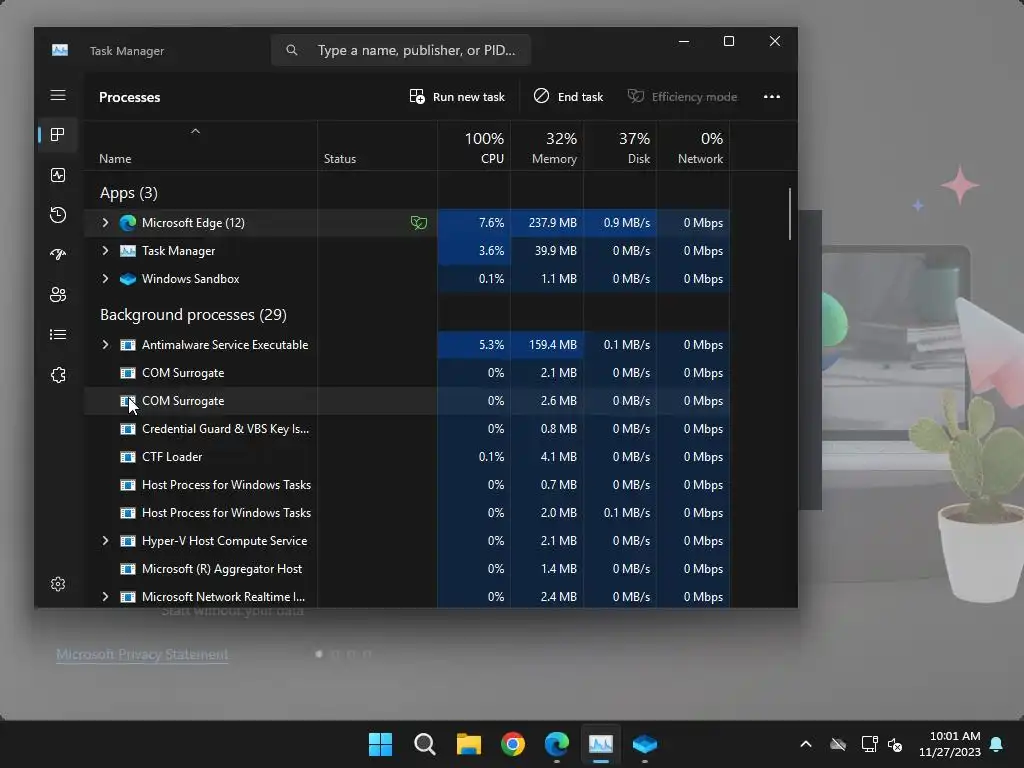Open File Explorer from the taskbar
Viewport: 1024px width, 768px height.
469,744
